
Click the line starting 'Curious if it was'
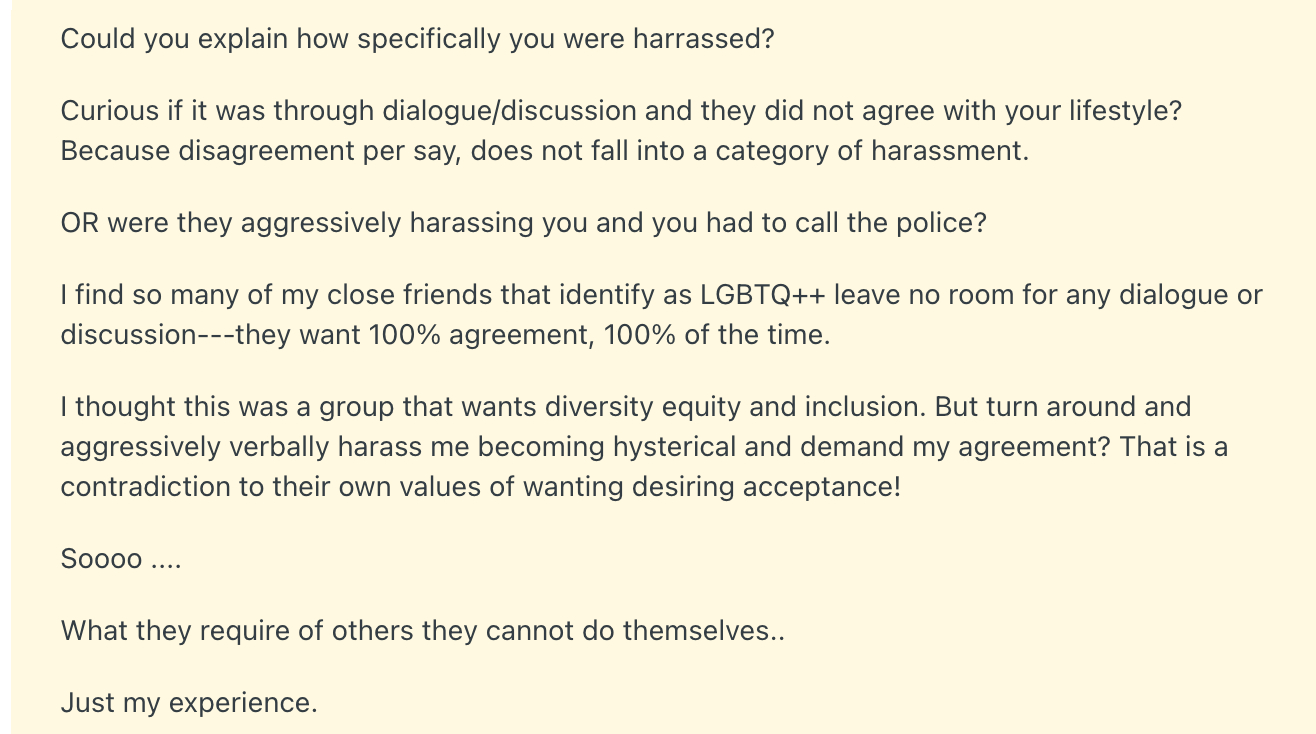(x=620, y=111)
